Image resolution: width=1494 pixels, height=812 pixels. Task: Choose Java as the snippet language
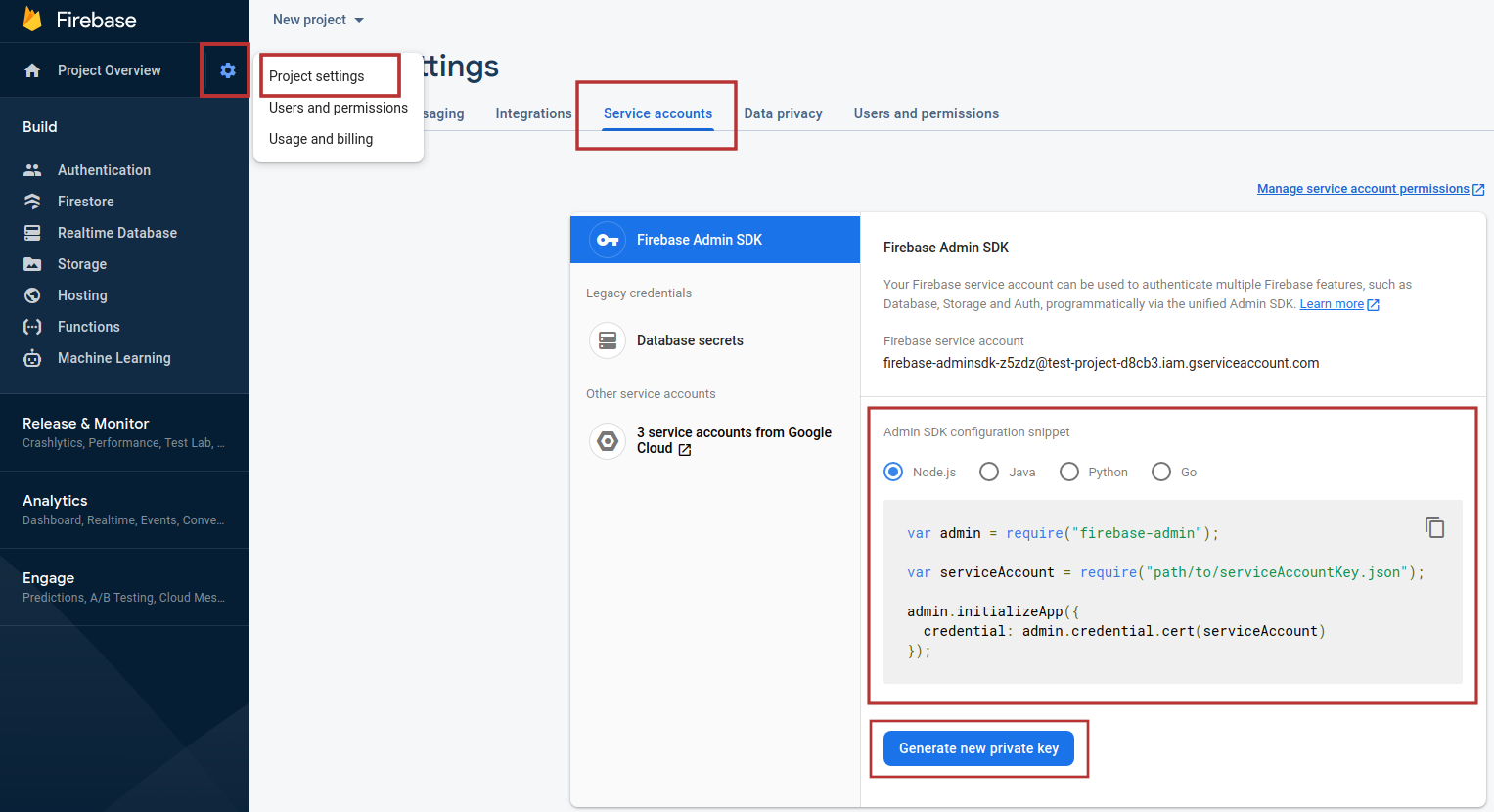[x=989, y=472]
